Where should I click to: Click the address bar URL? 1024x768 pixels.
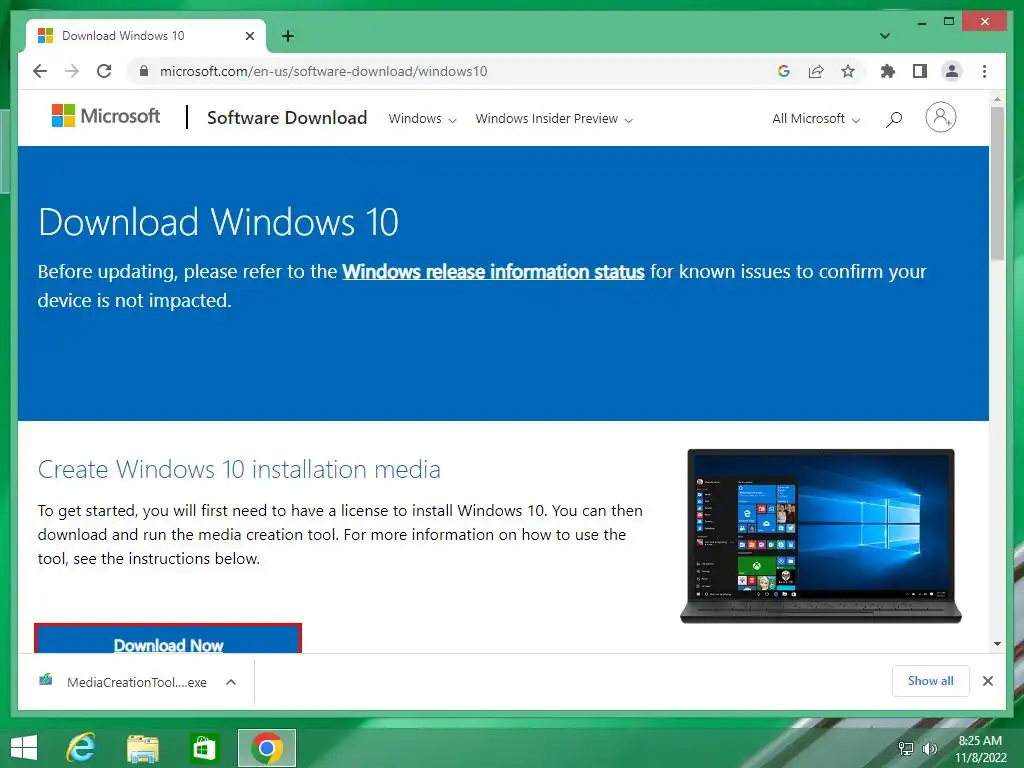point(323,71)
